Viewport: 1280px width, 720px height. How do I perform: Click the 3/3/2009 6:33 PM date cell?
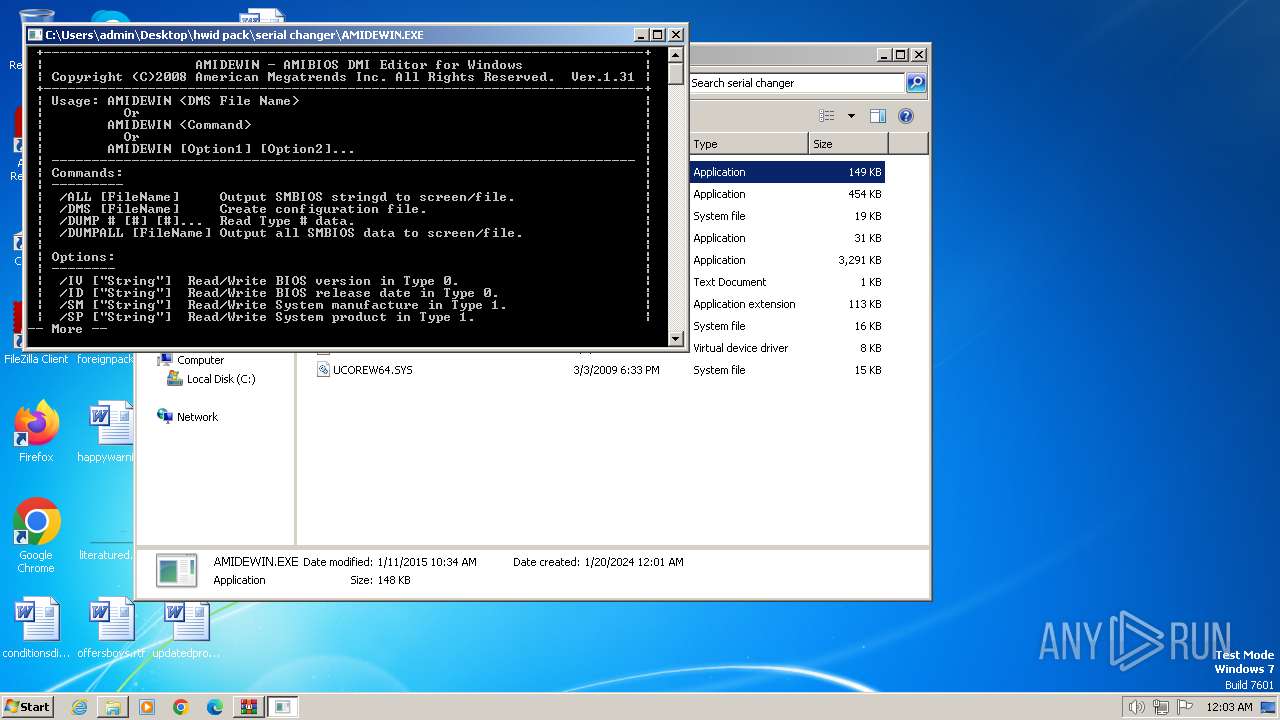[616, 370]
